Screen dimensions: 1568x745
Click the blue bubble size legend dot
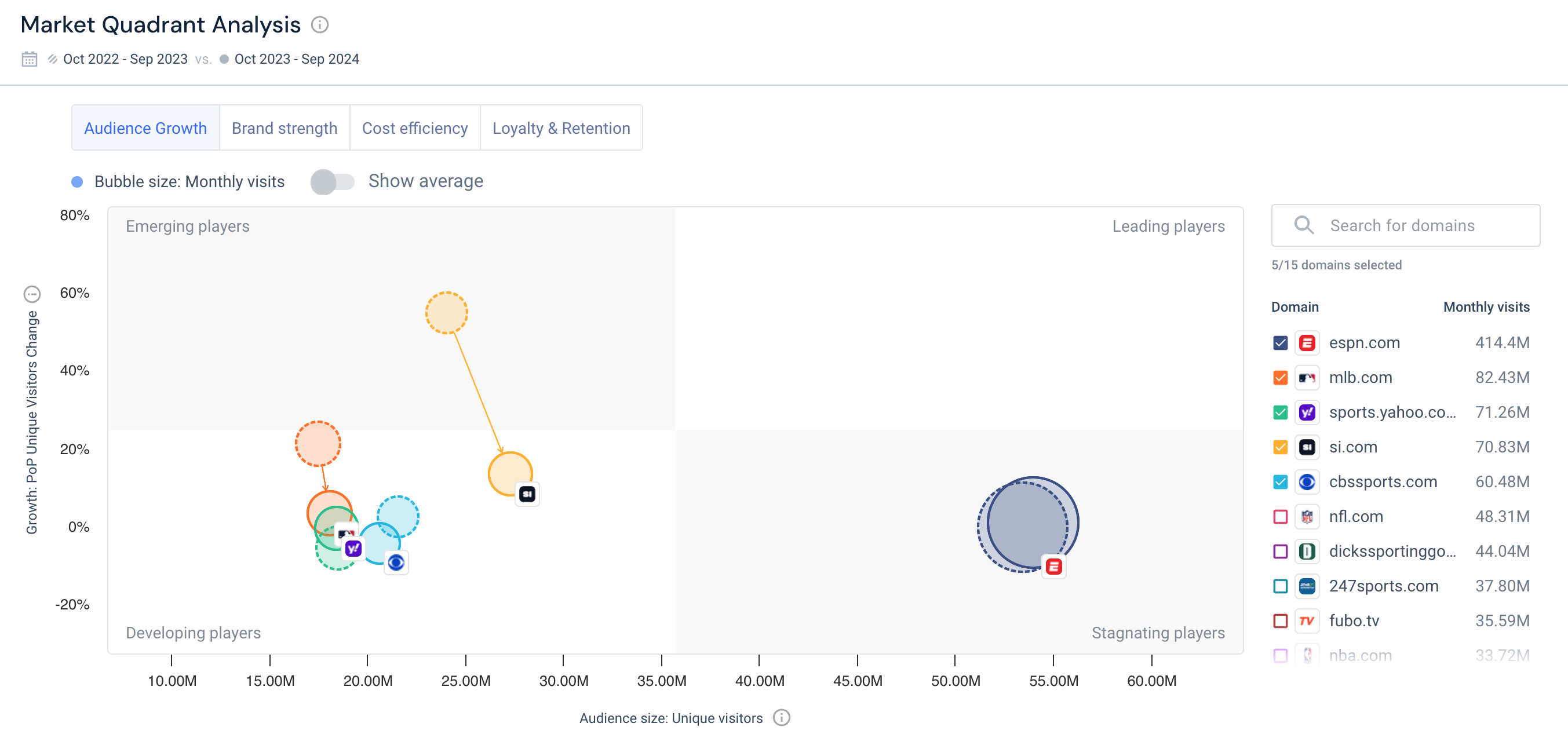coord(76,181)
